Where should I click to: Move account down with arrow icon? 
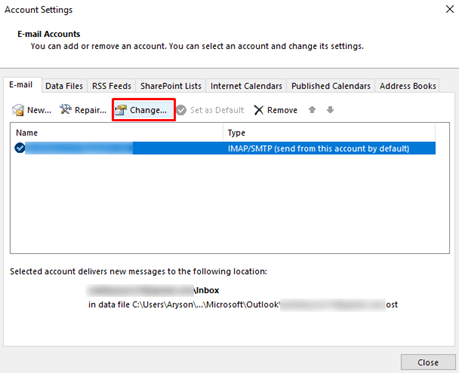[330, 110]
